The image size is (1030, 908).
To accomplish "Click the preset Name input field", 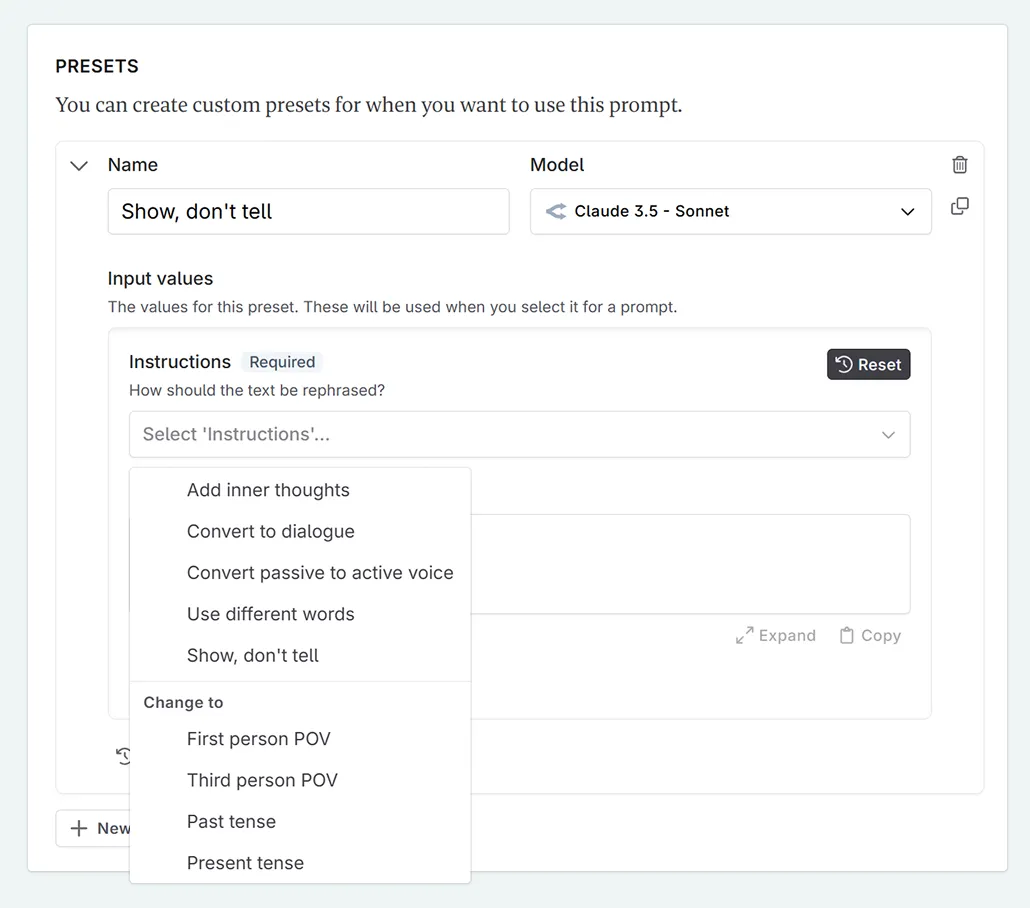I will (308, 212).
